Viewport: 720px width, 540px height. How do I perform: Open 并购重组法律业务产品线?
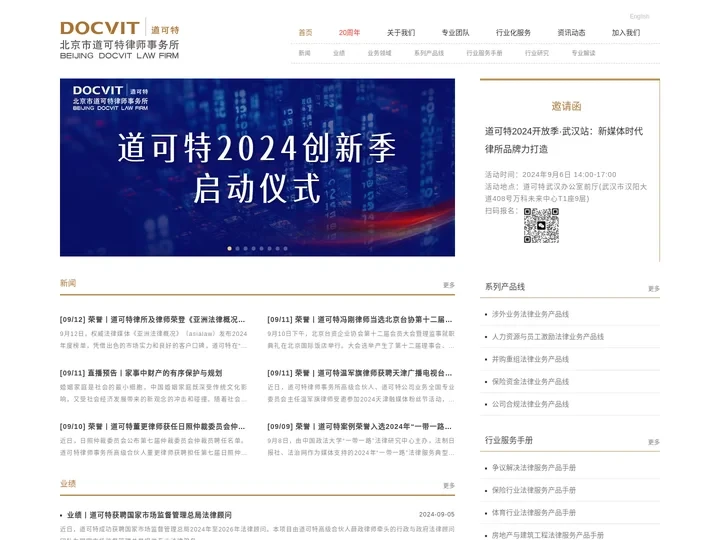coord(530,360)
